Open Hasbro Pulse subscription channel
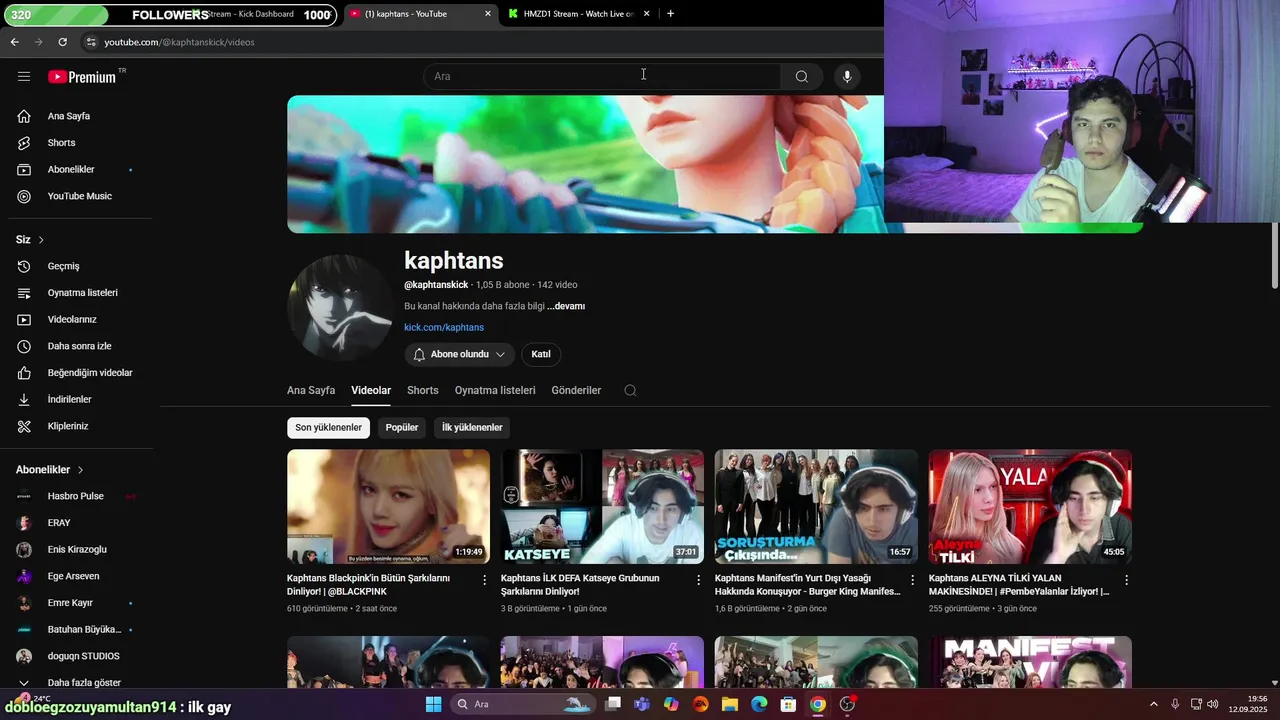 click(76, 496)
